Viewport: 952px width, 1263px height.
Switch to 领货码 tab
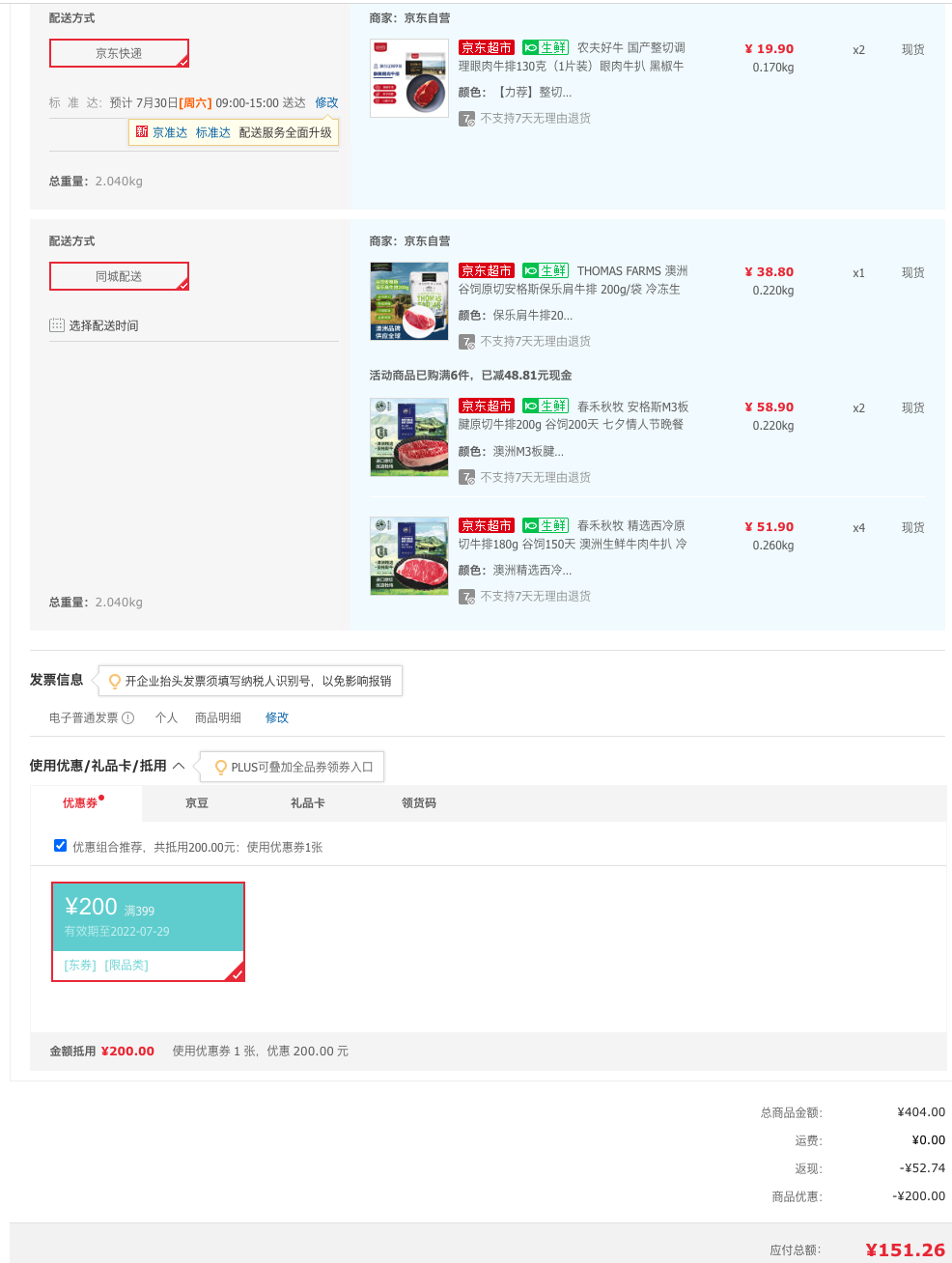click(x=419, y=802)
